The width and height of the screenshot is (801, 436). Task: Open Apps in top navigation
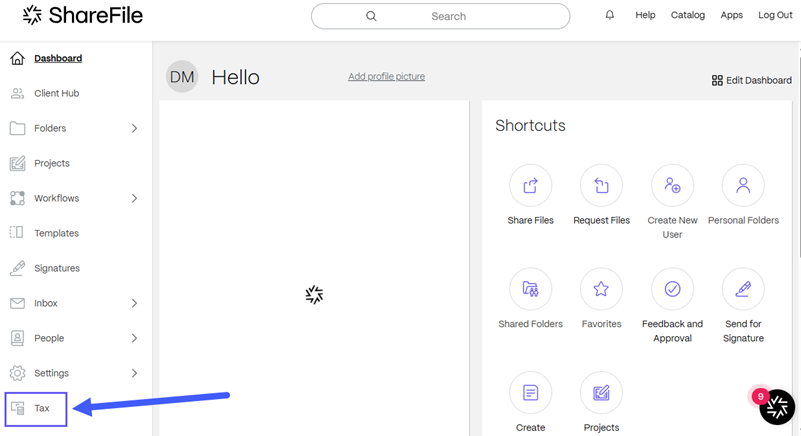732,15
